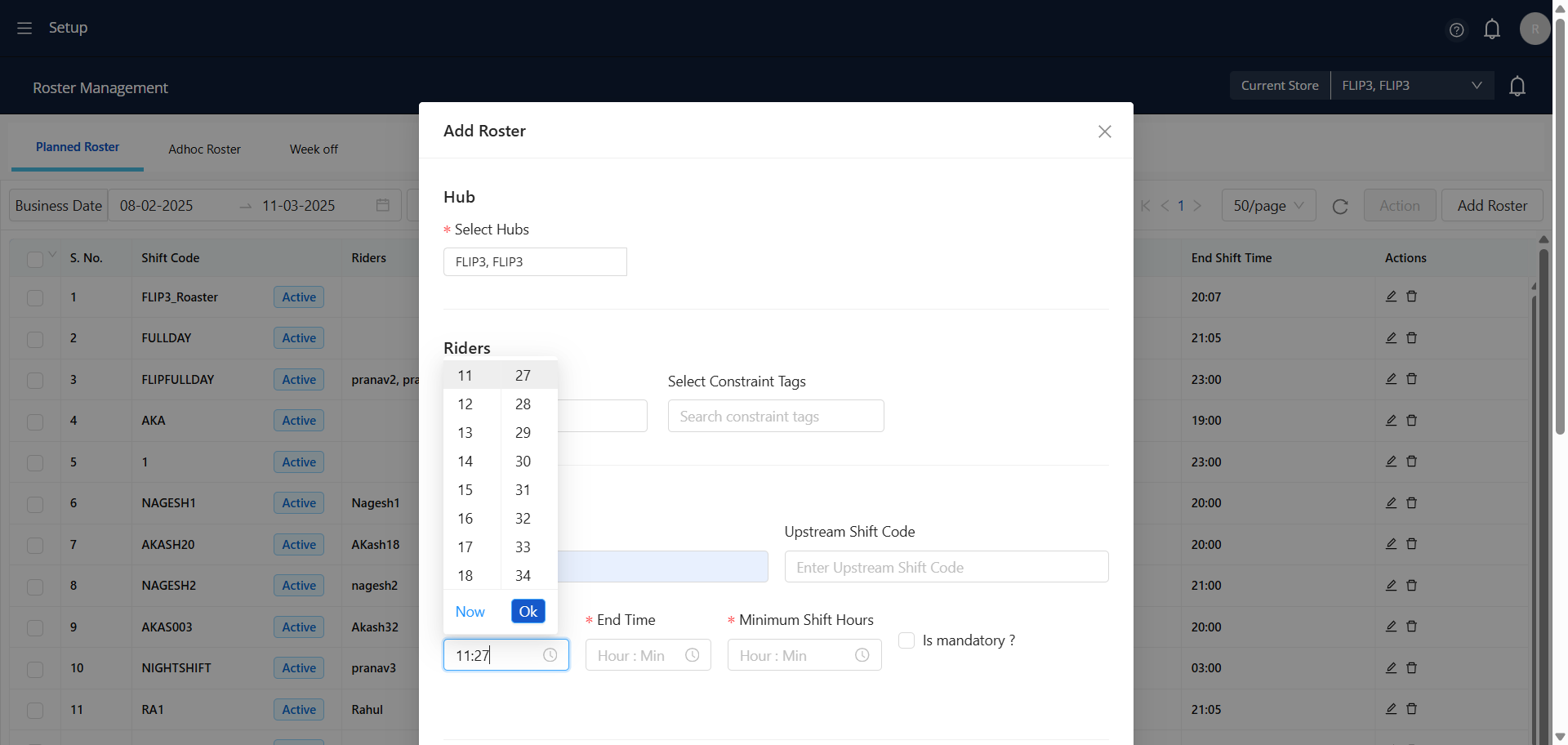The image size is (1568, 745).
Task: Open the user profile avatar
Action: click(1535, 29)
